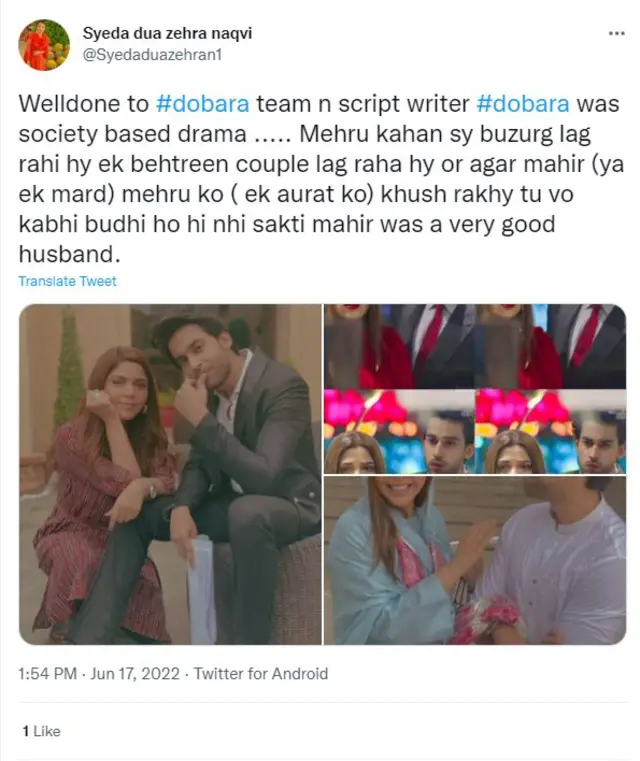The height and width of the screenshot is (761, 640).
Task: Click the 1:54 PM timestamp
Action: (48, 674)
